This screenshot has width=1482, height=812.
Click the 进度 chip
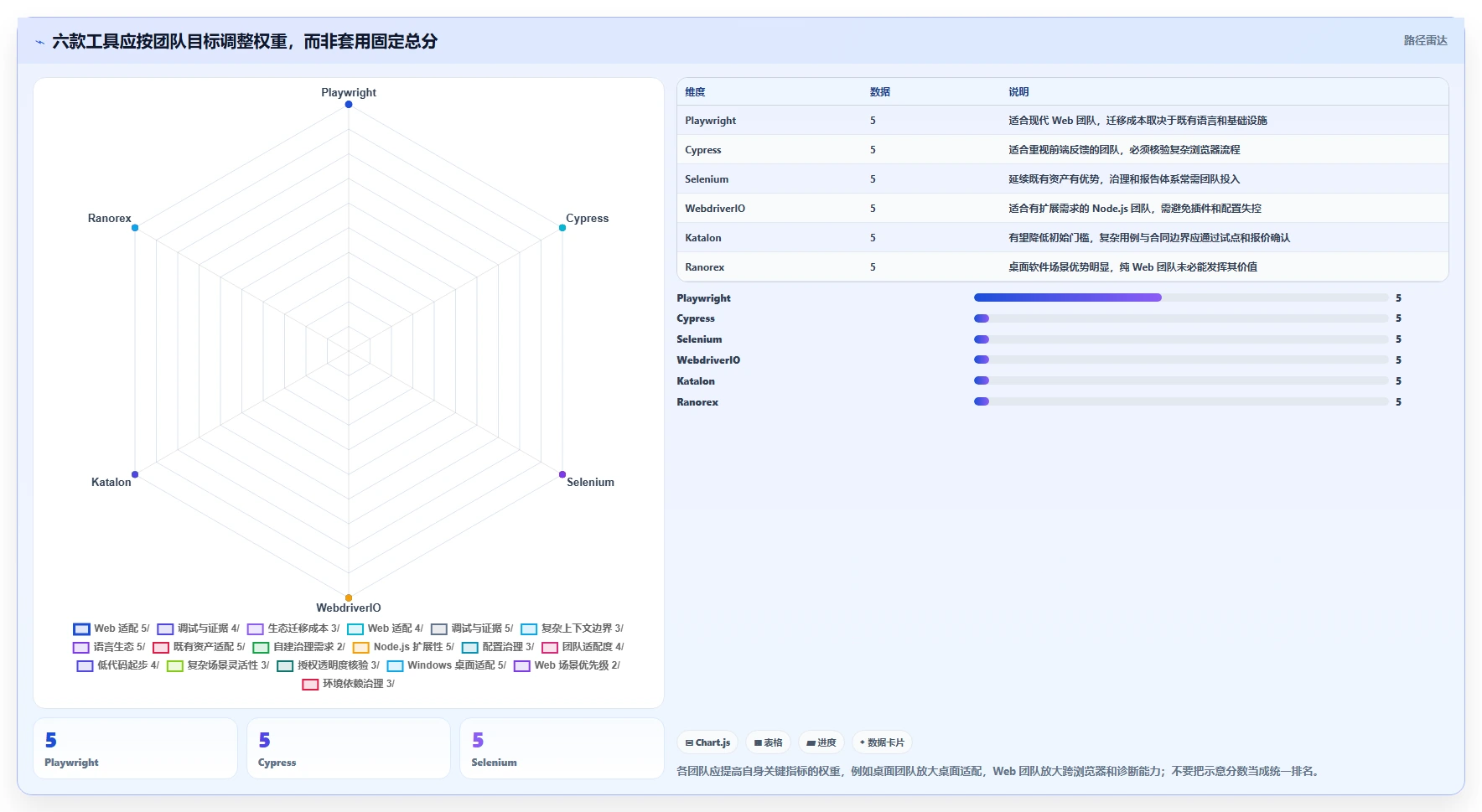[821, 742]
